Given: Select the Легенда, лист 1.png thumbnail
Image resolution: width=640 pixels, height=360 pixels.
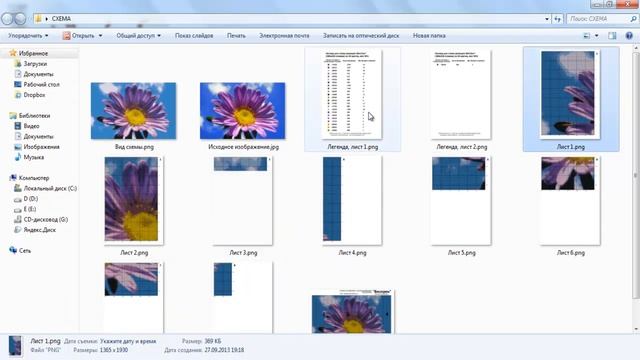Looking at the screenshot, I should pyautogui.click(x=352, y=95).
